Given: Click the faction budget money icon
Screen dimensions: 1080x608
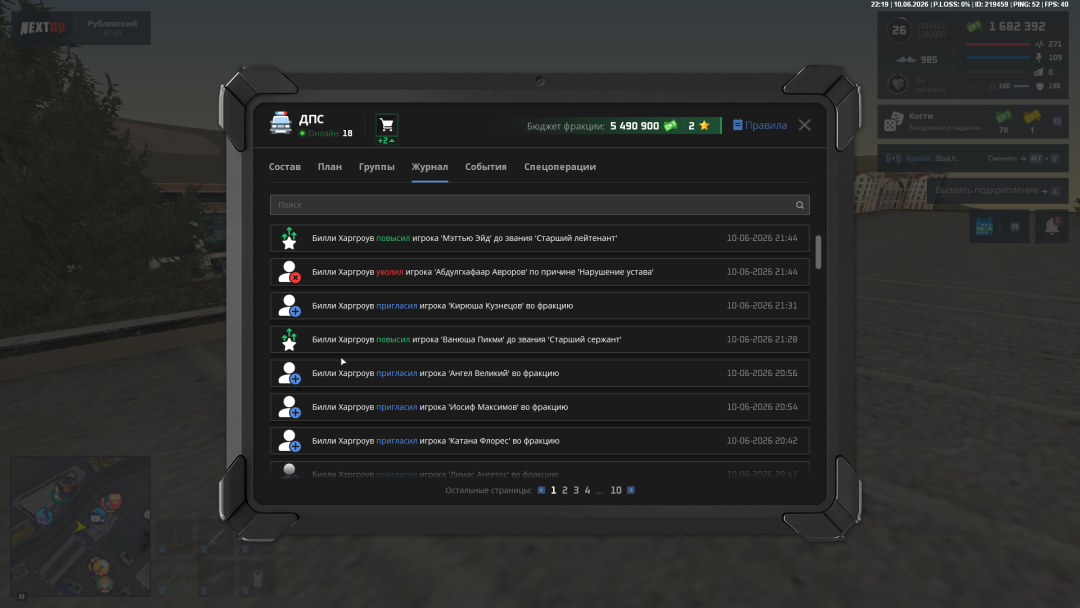Looking at the screenshot, I should pos(670,126).
